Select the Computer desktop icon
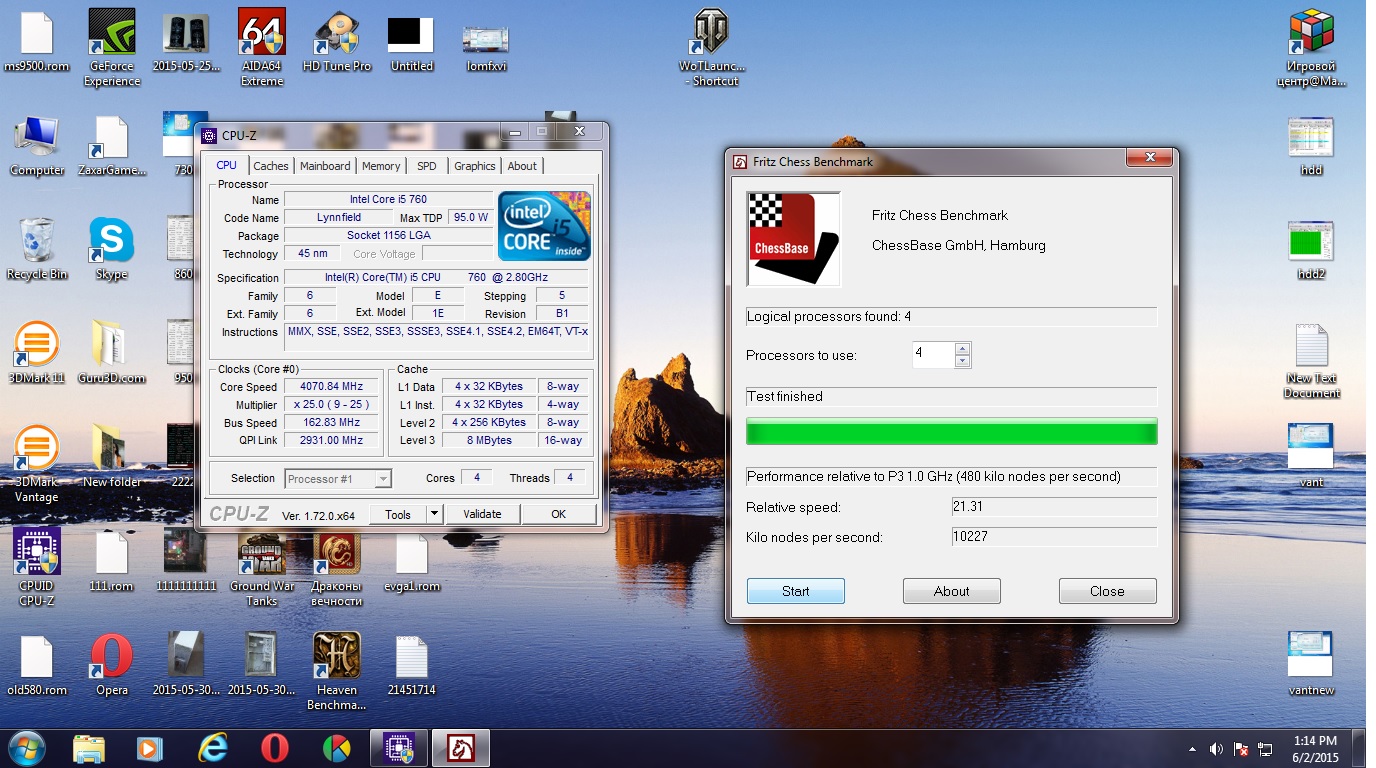This screenshot has width=1376, height=768. (37, 145)
